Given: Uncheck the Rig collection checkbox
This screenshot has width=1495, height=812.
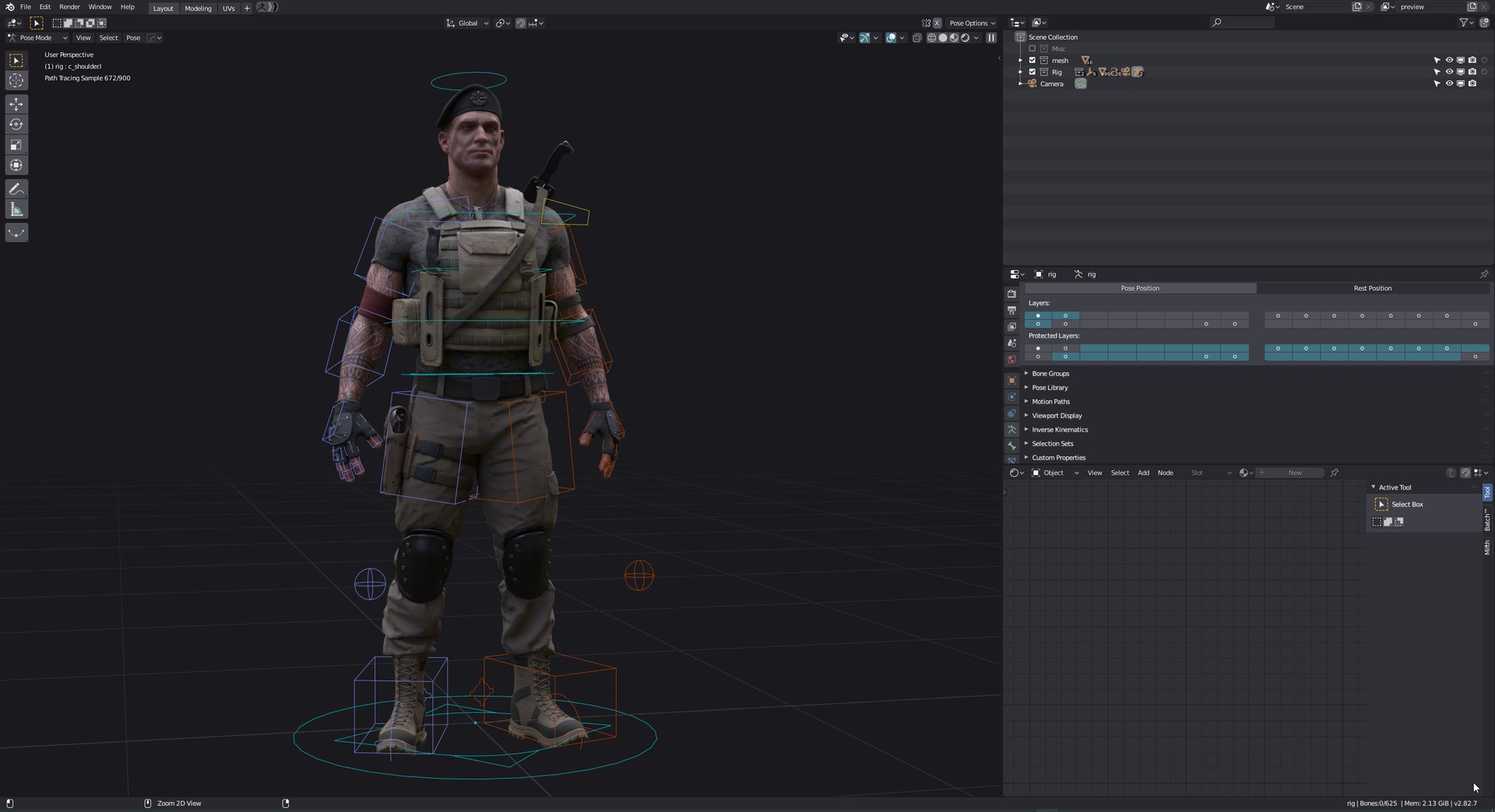Looking at the screenshot, I should coord(1032,72).
